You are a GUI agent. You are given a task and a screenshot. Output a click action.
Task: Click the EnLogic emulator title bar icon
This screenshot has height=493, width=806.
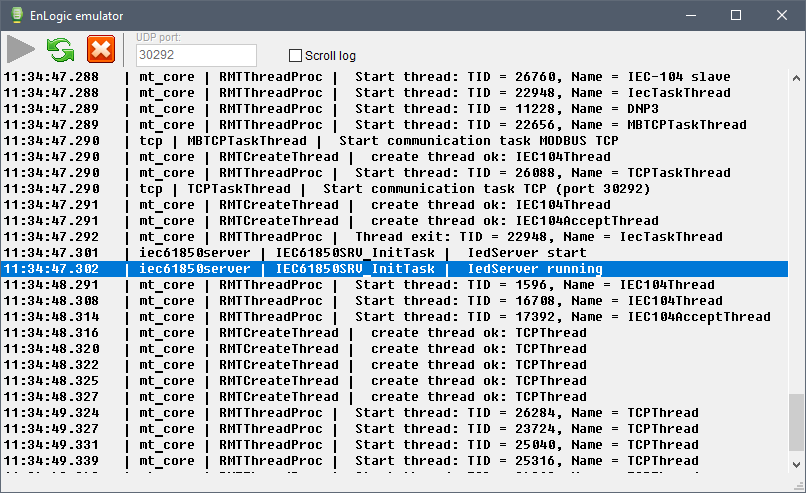[x=16, y=15]
